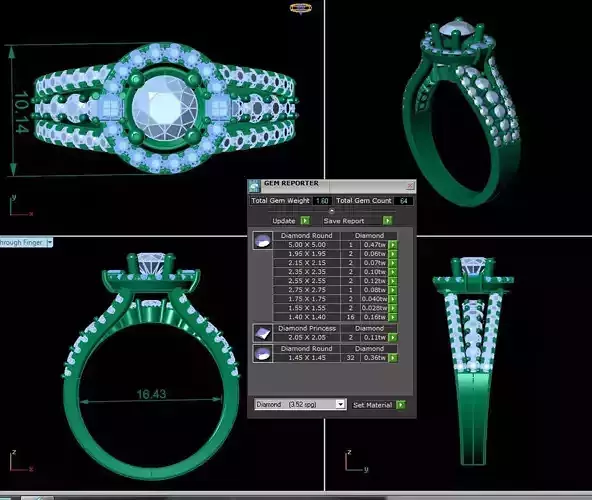Click the green arrow for the 2.55 X 2.55 row
Viewport: 592px width, 500px height.
tap(393, 281)
